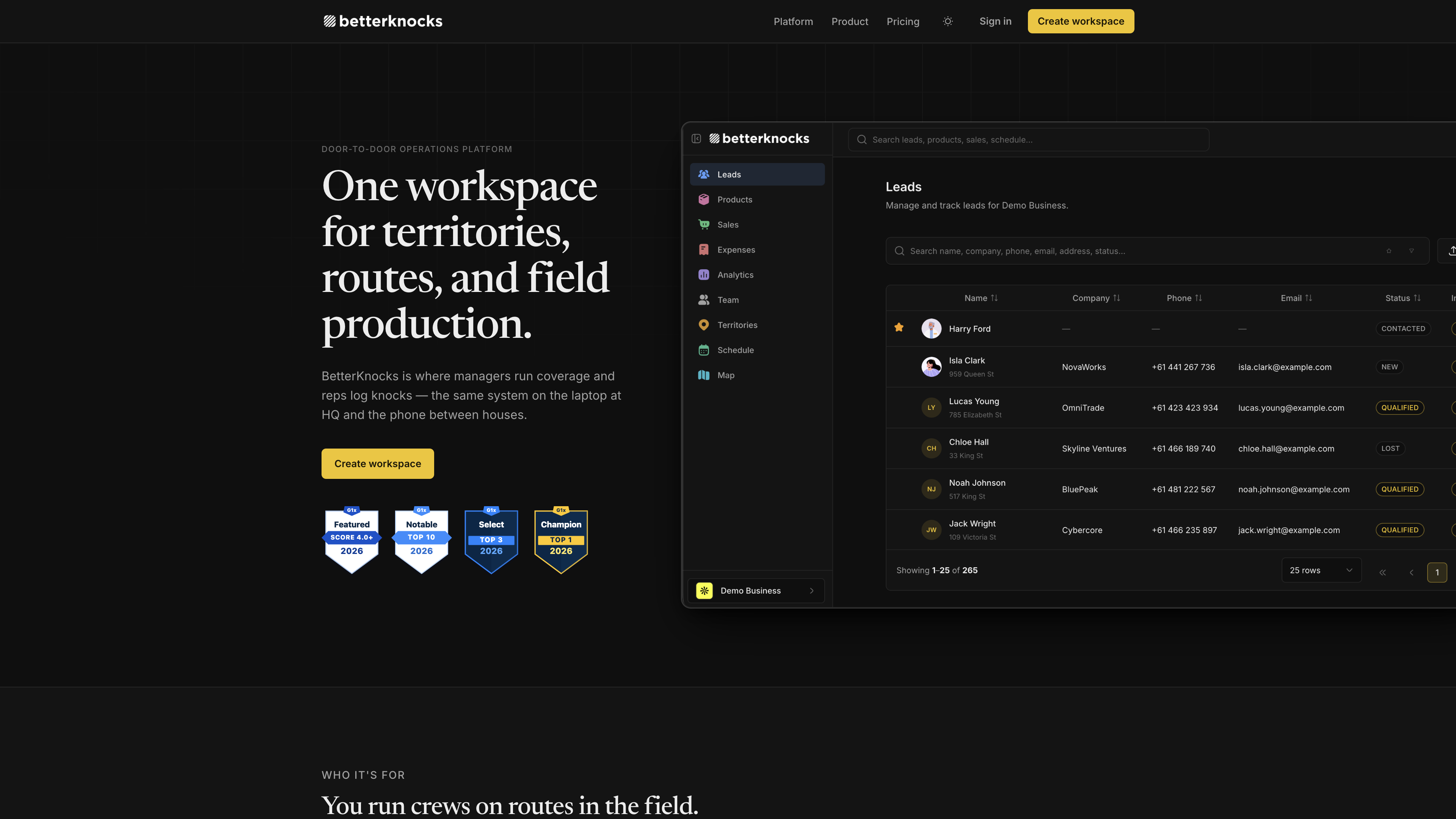Focus the Search name, company, phone field
This screenshot has width=1456, height=819.
pos(1157,251)
